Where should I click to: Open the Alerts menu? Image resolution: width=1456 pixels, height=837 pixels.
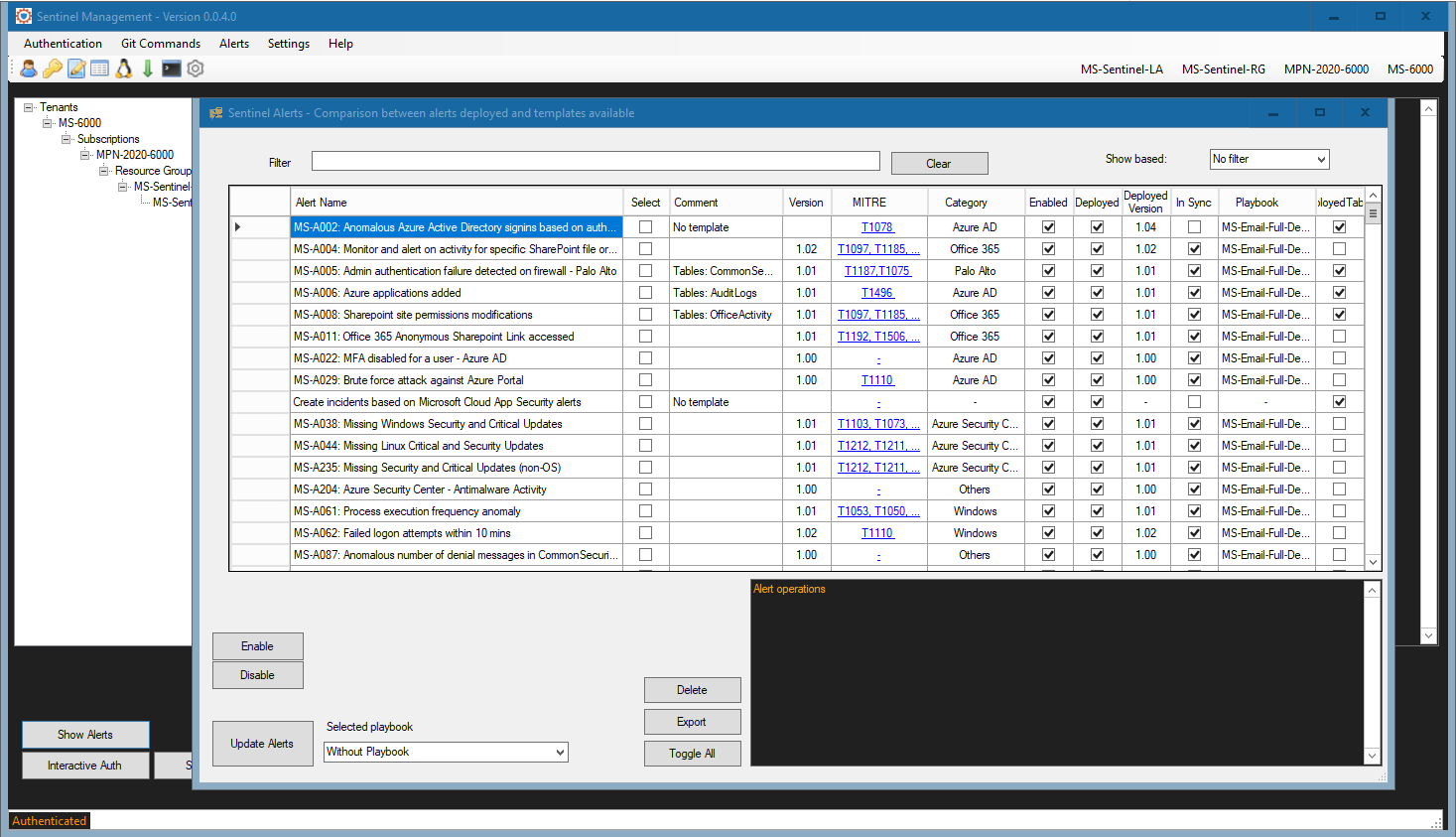[234, 44]
